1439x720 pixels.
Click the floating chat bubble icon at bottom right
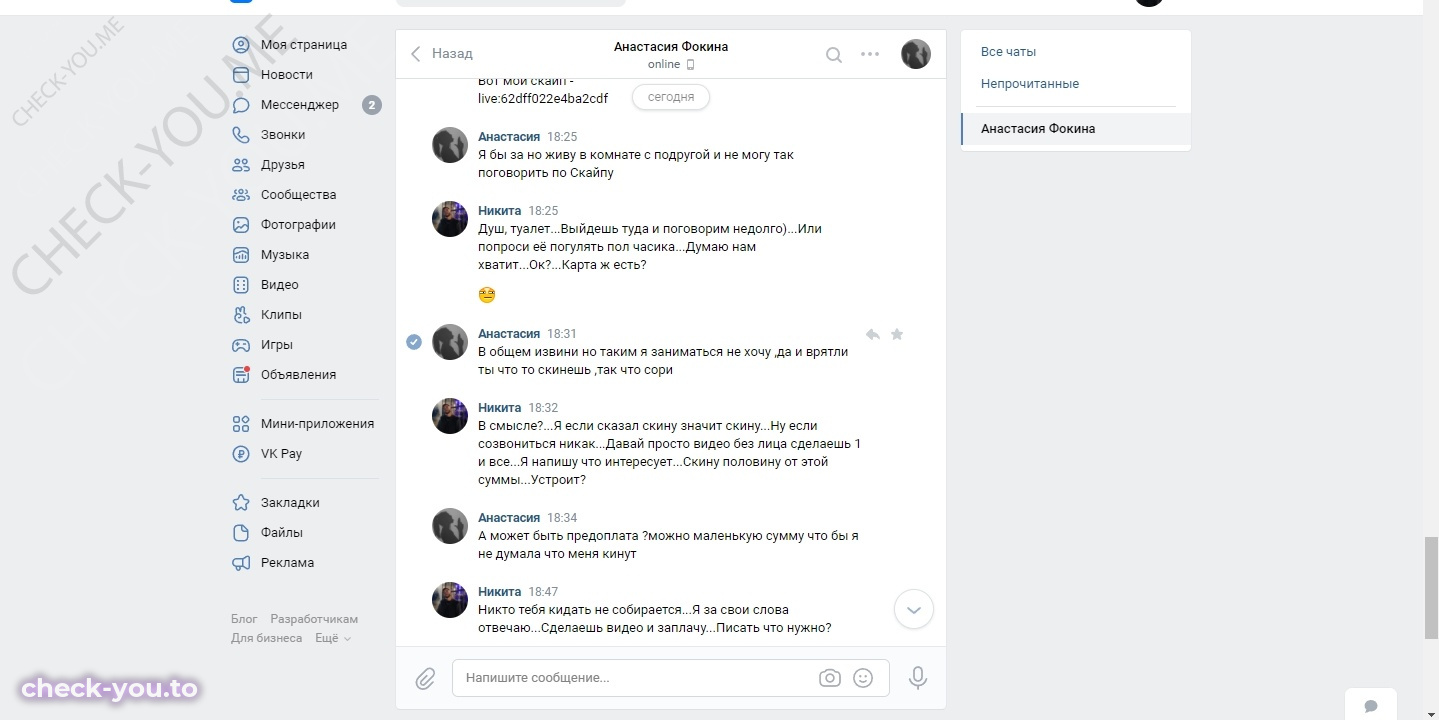(1371, 706)
